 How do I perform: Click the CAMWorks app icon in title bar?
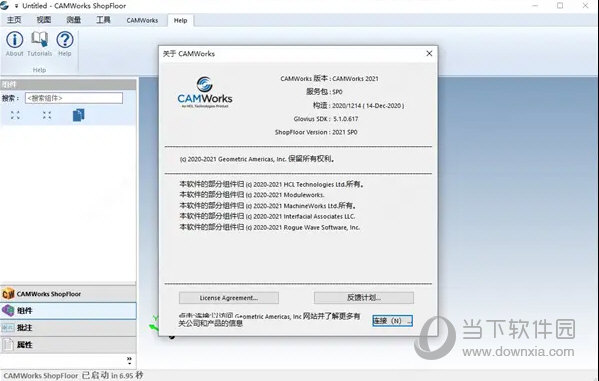pos(5,5)
